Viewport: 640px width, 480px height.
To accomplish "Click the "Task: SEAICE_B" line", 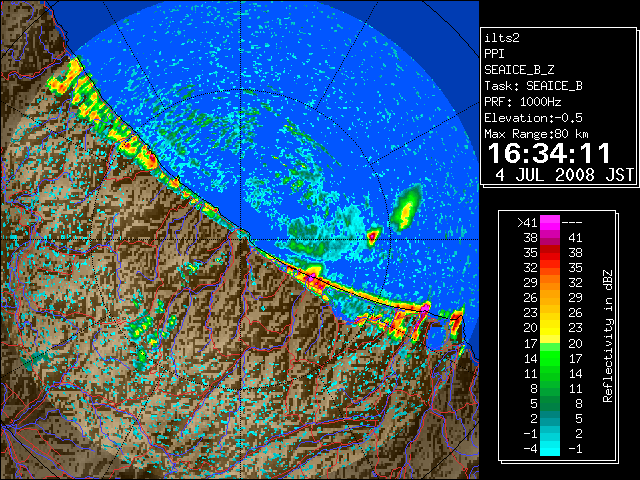I will pyautogui.click(x=533, y=86).
